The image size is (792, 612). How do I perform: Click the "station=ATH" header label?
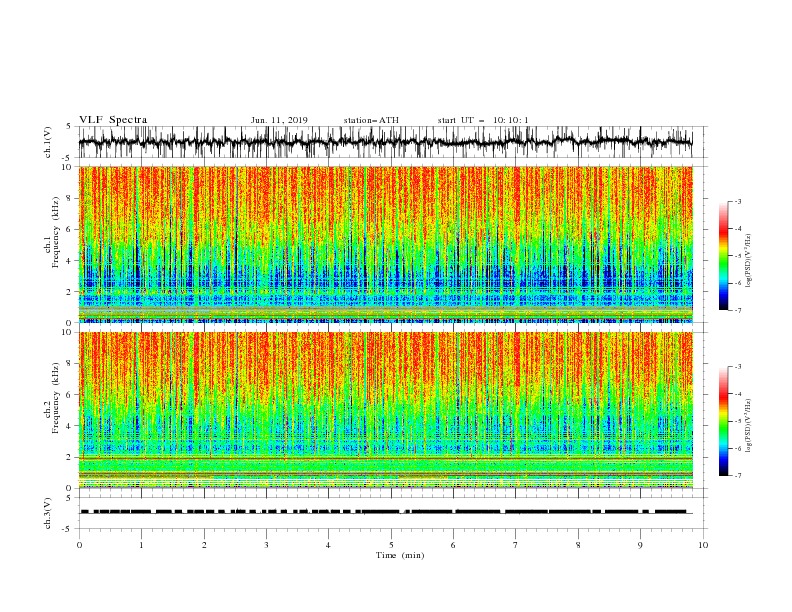371,120
